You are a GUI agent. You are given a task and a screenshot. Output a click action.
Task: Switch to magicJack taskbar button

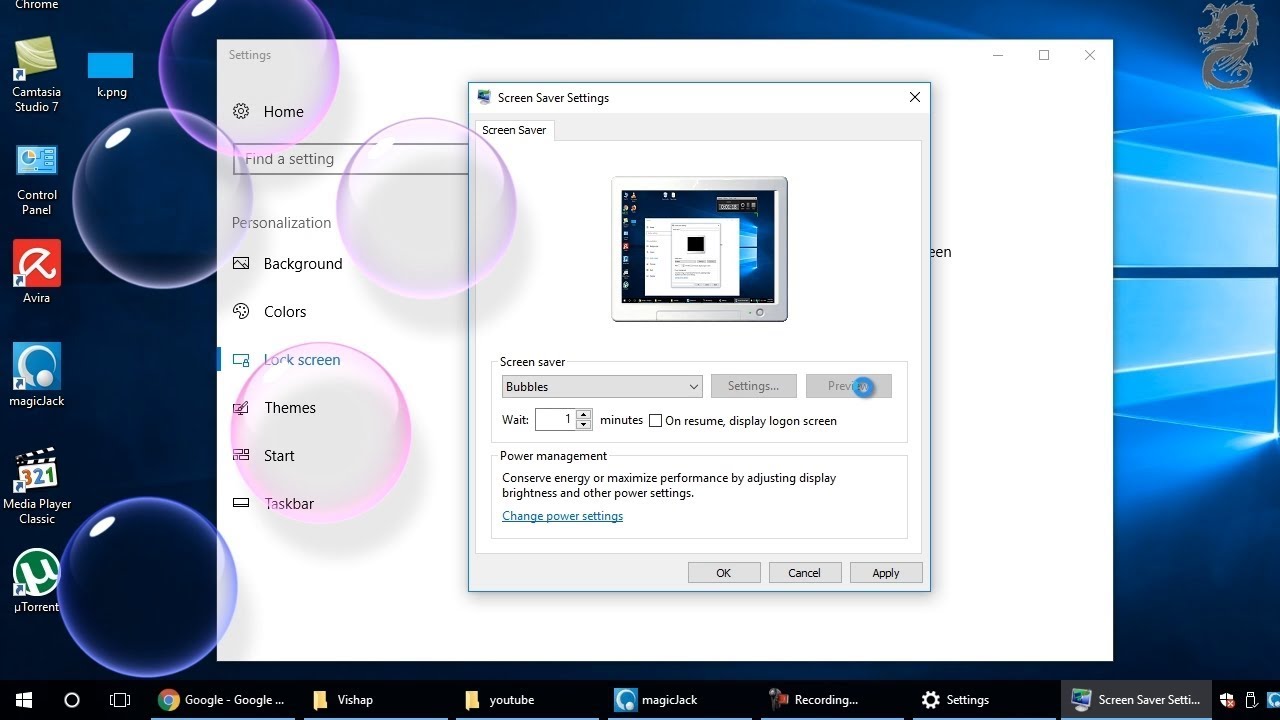coord(679,700)
